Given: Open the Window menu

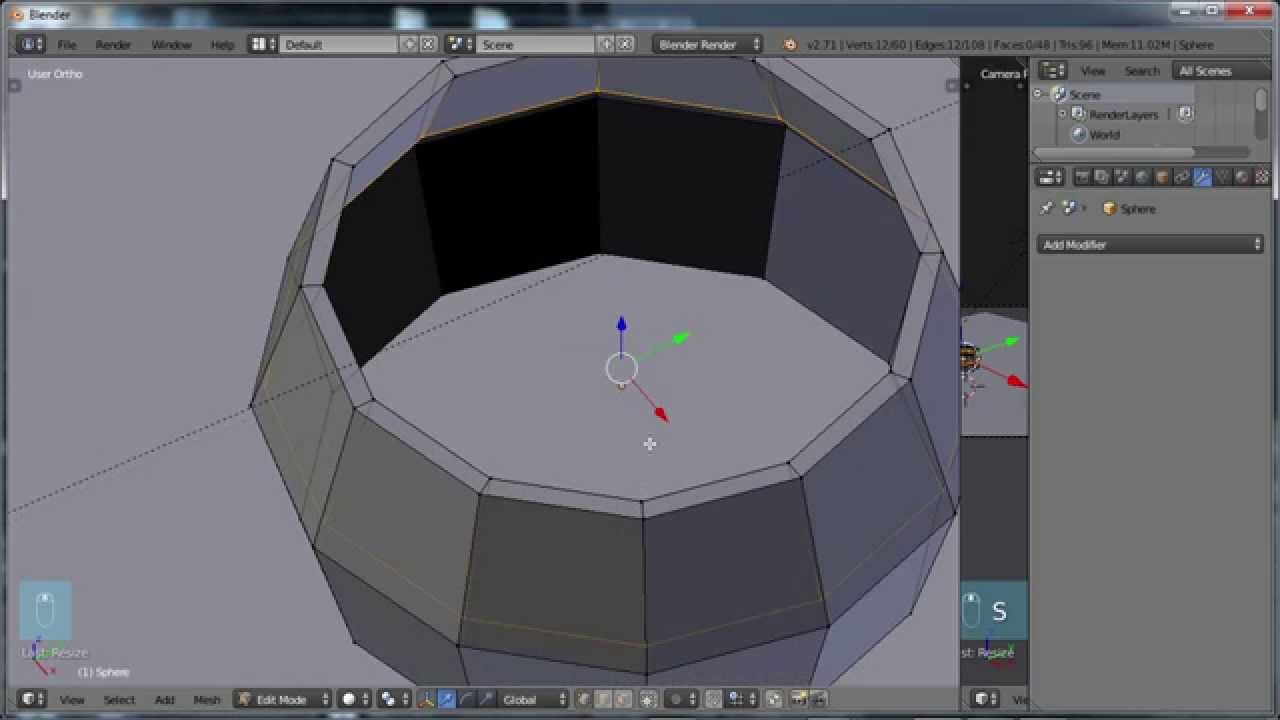Looking at the screenshot, I should (171, 45).
